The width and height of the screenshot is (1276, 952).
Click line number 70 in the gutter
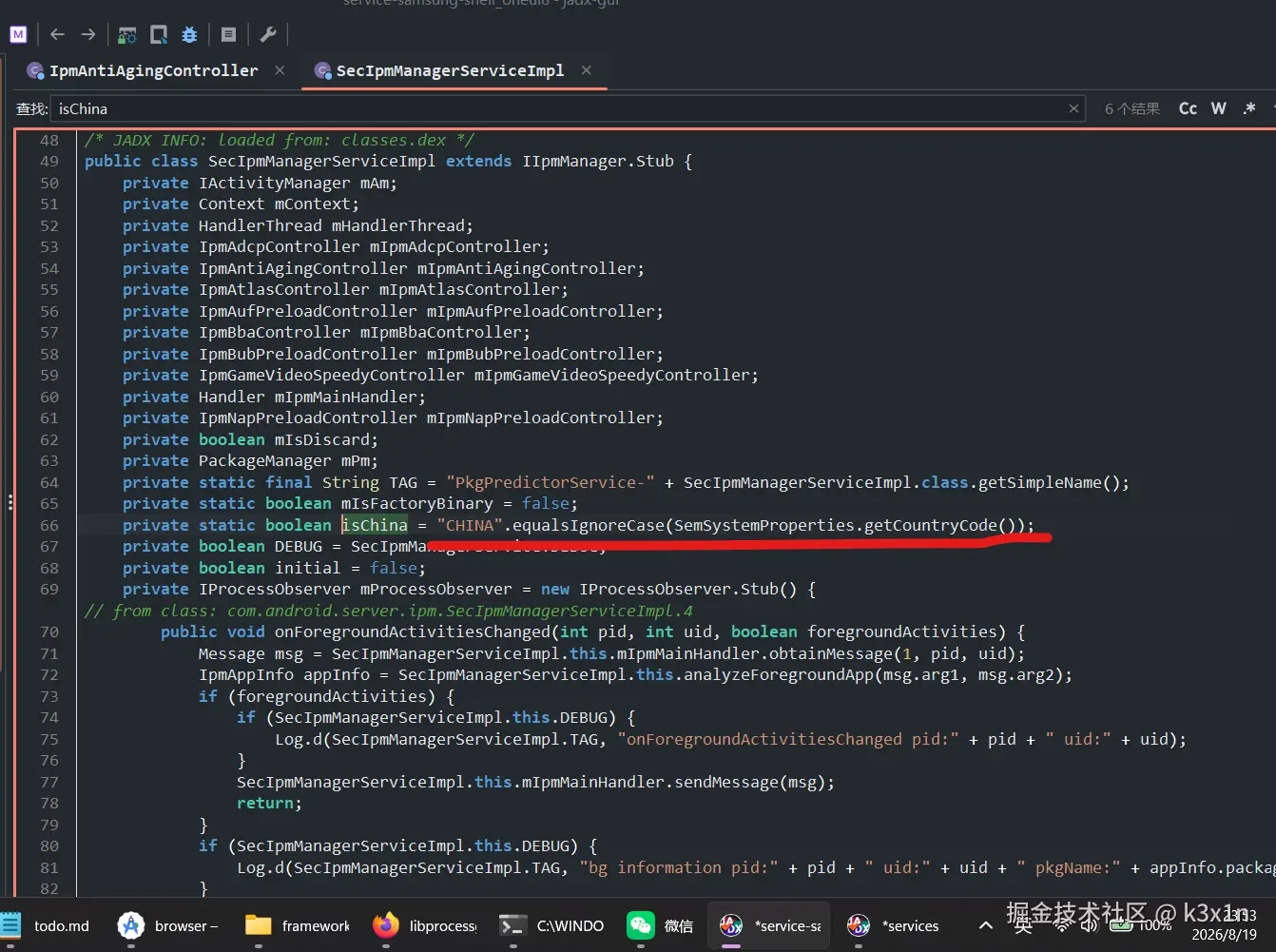[49, 632]
